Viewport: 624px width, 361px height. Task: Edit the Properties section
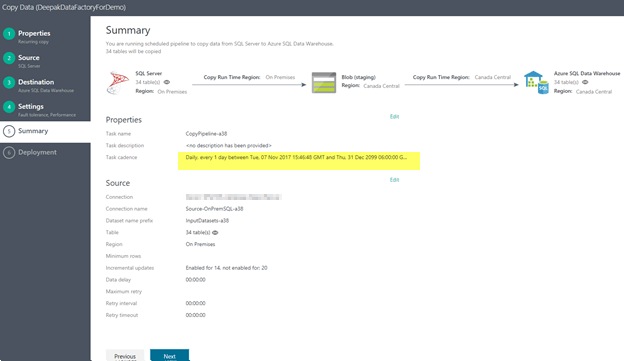[394, 117]
